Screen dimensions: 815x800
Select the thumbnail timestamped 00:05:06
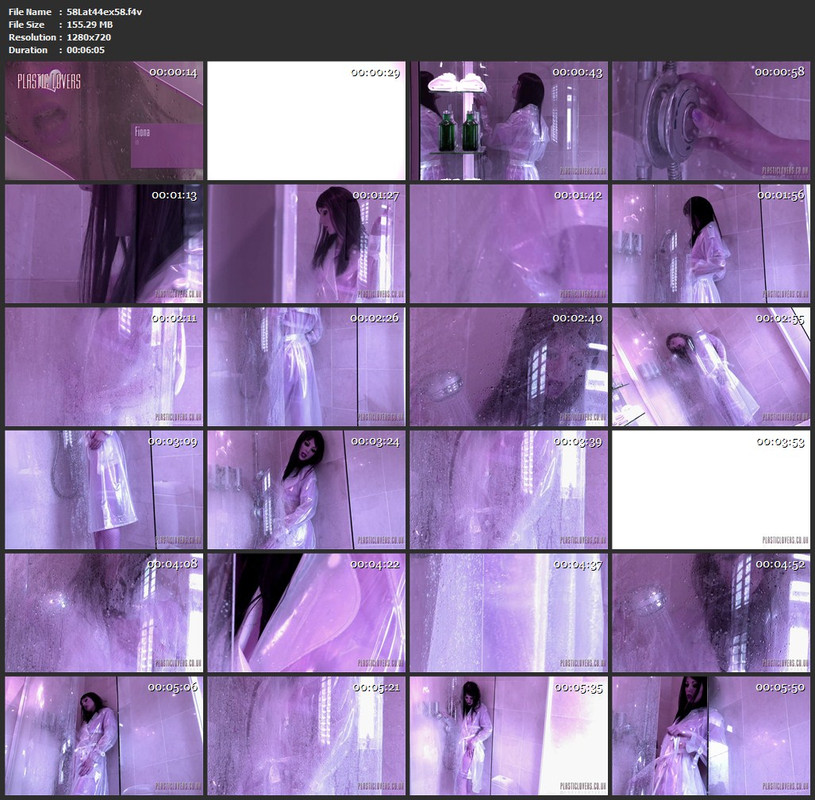[x=104, y=736]
